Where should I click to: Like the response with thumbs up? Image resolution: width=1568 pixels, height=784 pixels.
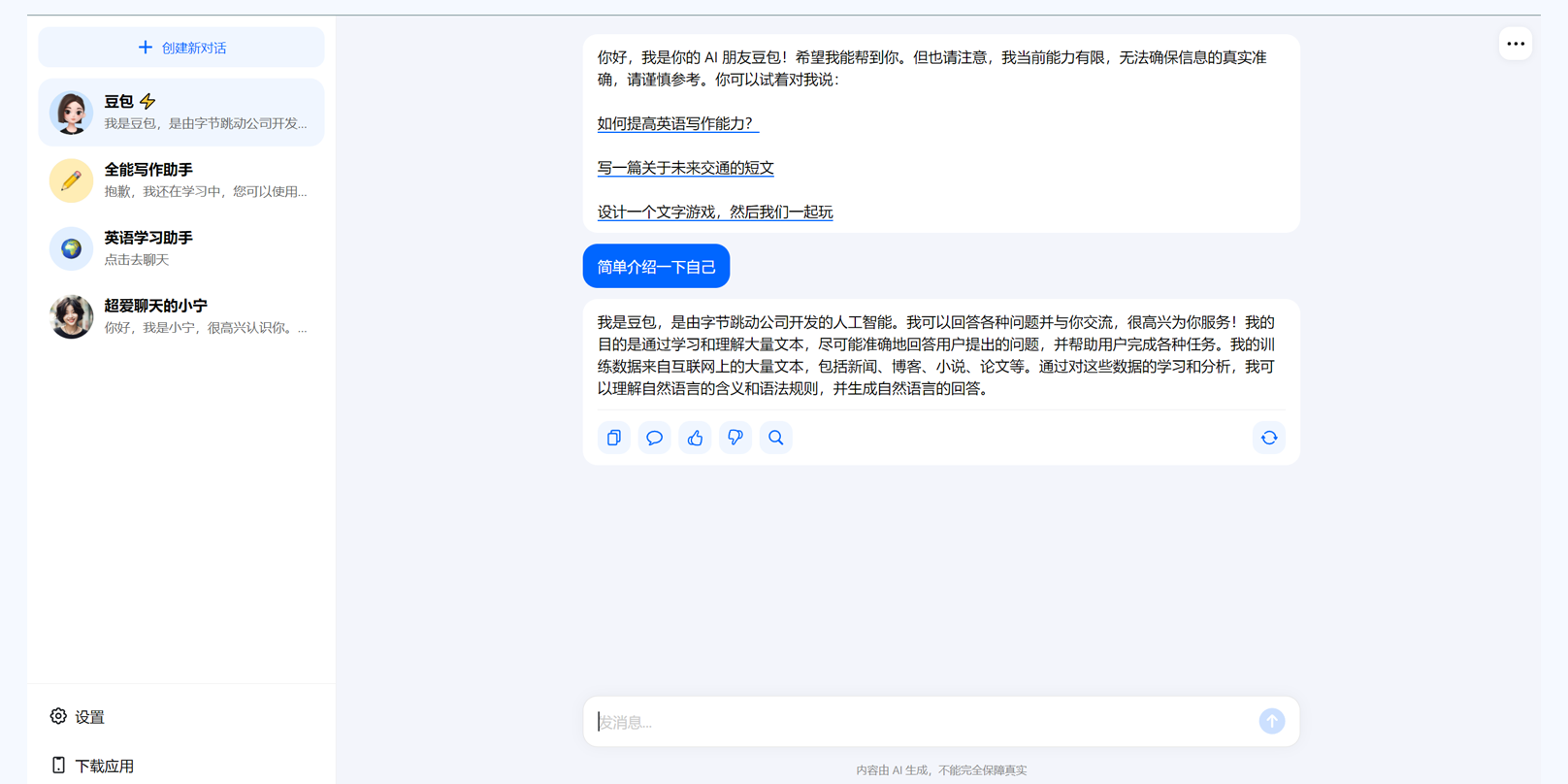click(x=695, y=438)
